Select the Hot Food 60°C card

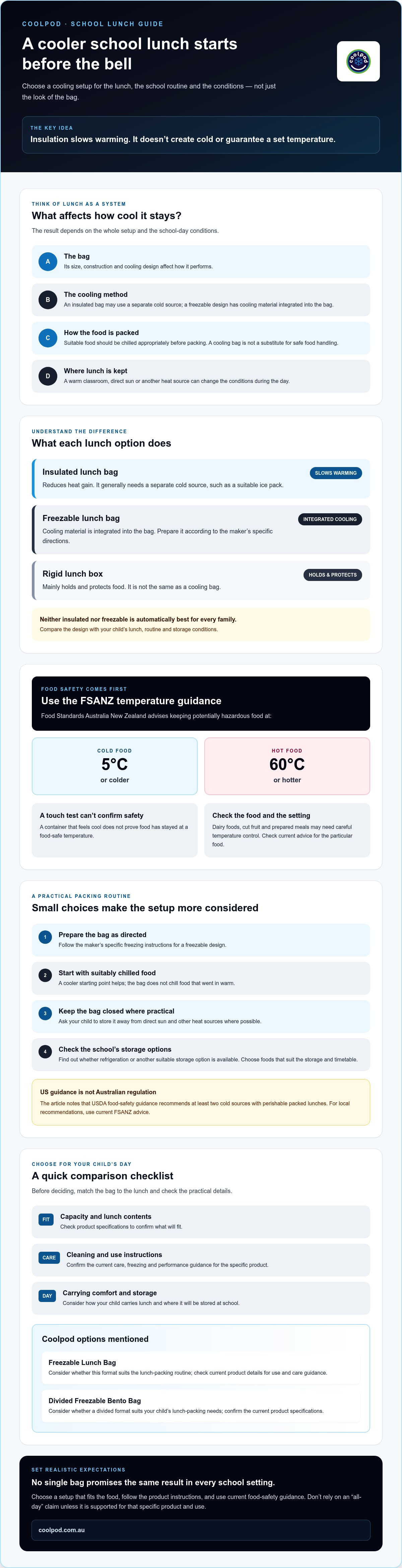click(x=287, y=766)
